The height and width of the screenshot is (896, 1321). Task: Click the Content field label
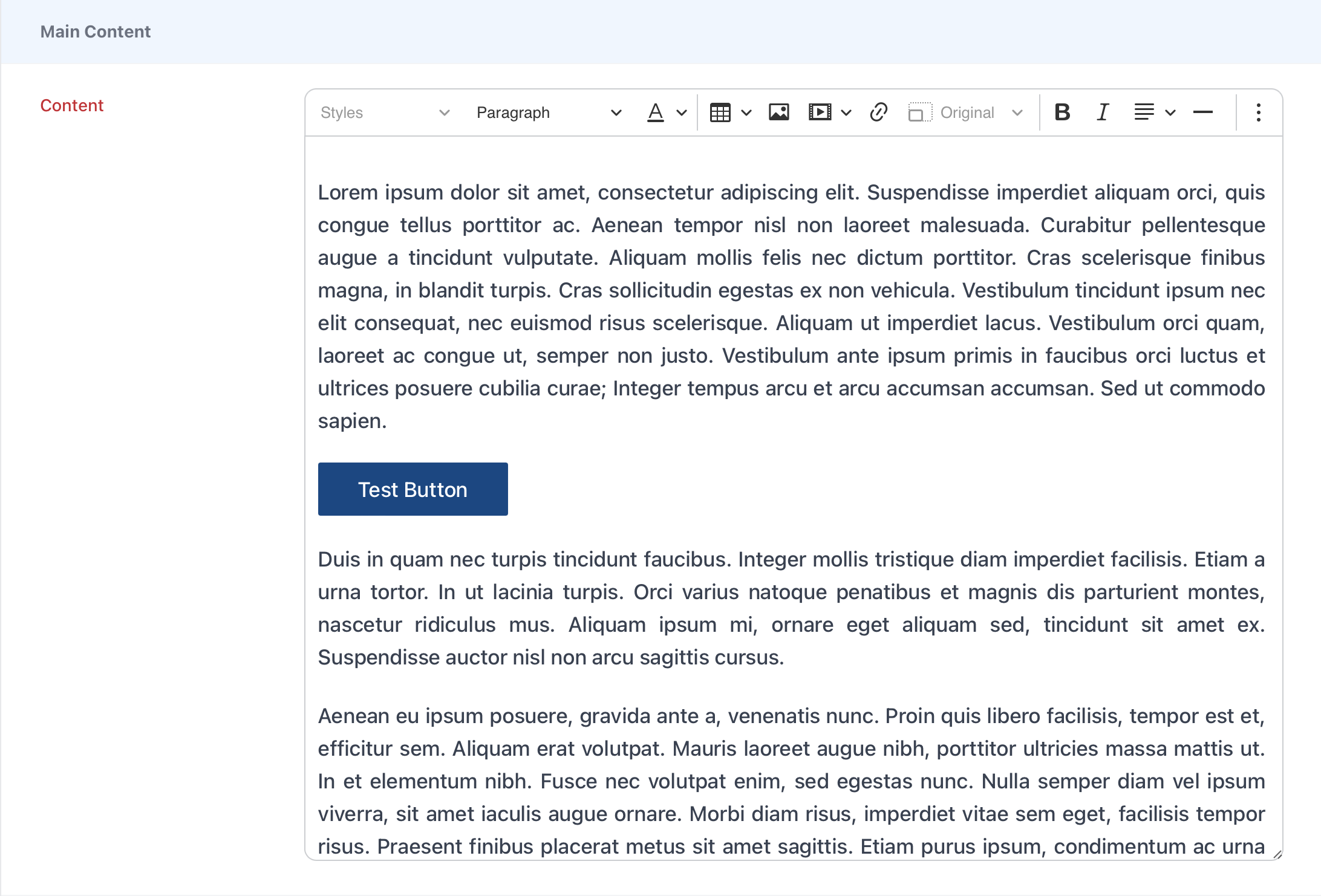72,105
